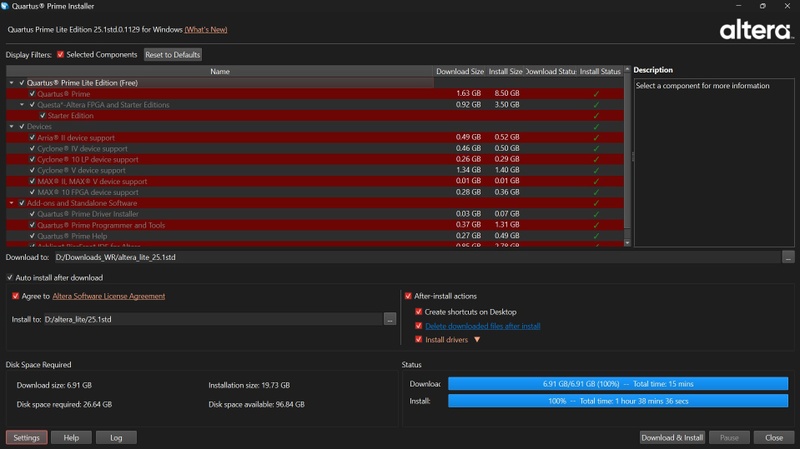
Task: Click the Quartus Prime Installer title bar icon
Action: (x=5, y=6)
